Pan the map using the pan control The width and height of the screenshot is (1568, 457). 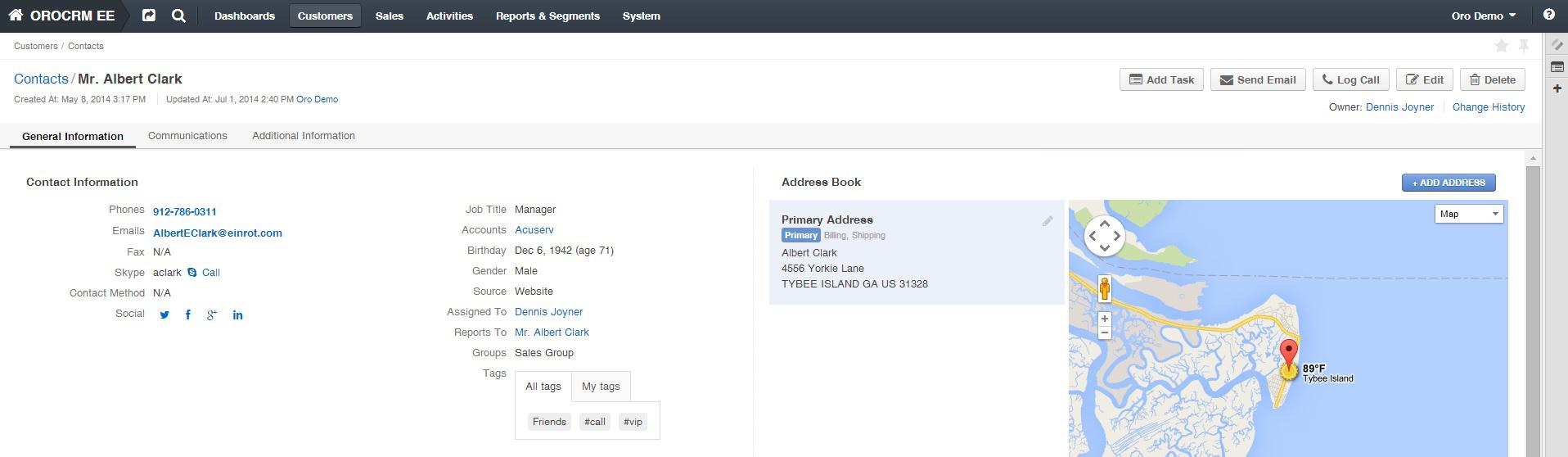(x=1104, y=236)
